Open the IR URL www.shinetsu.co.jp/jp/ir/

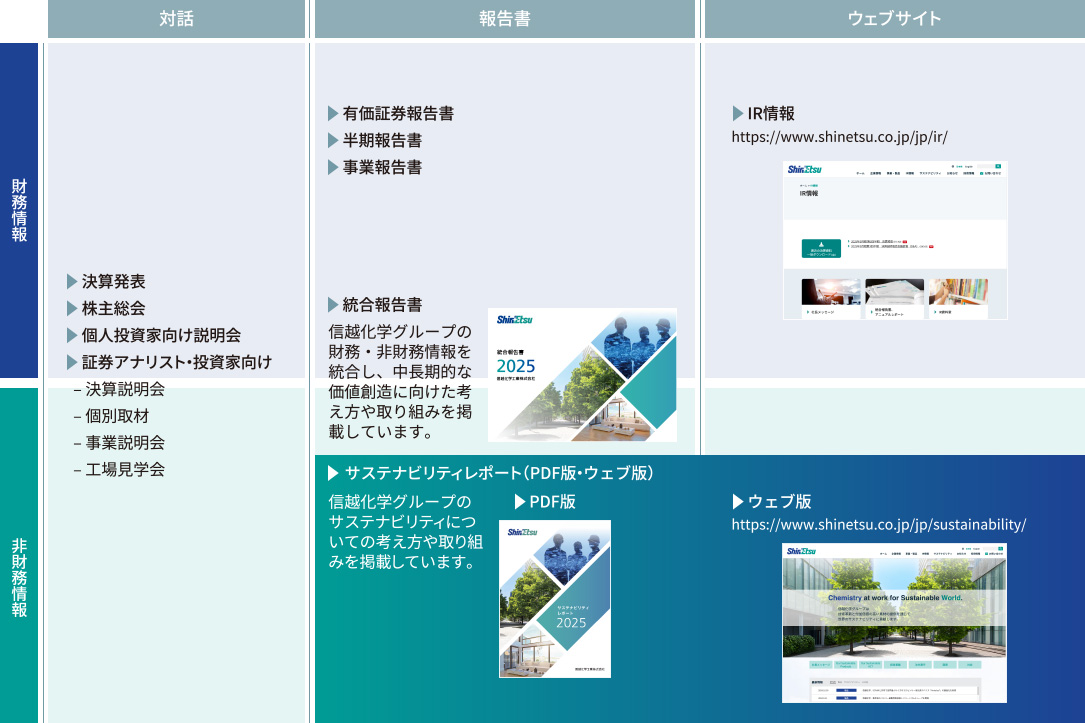839,137
